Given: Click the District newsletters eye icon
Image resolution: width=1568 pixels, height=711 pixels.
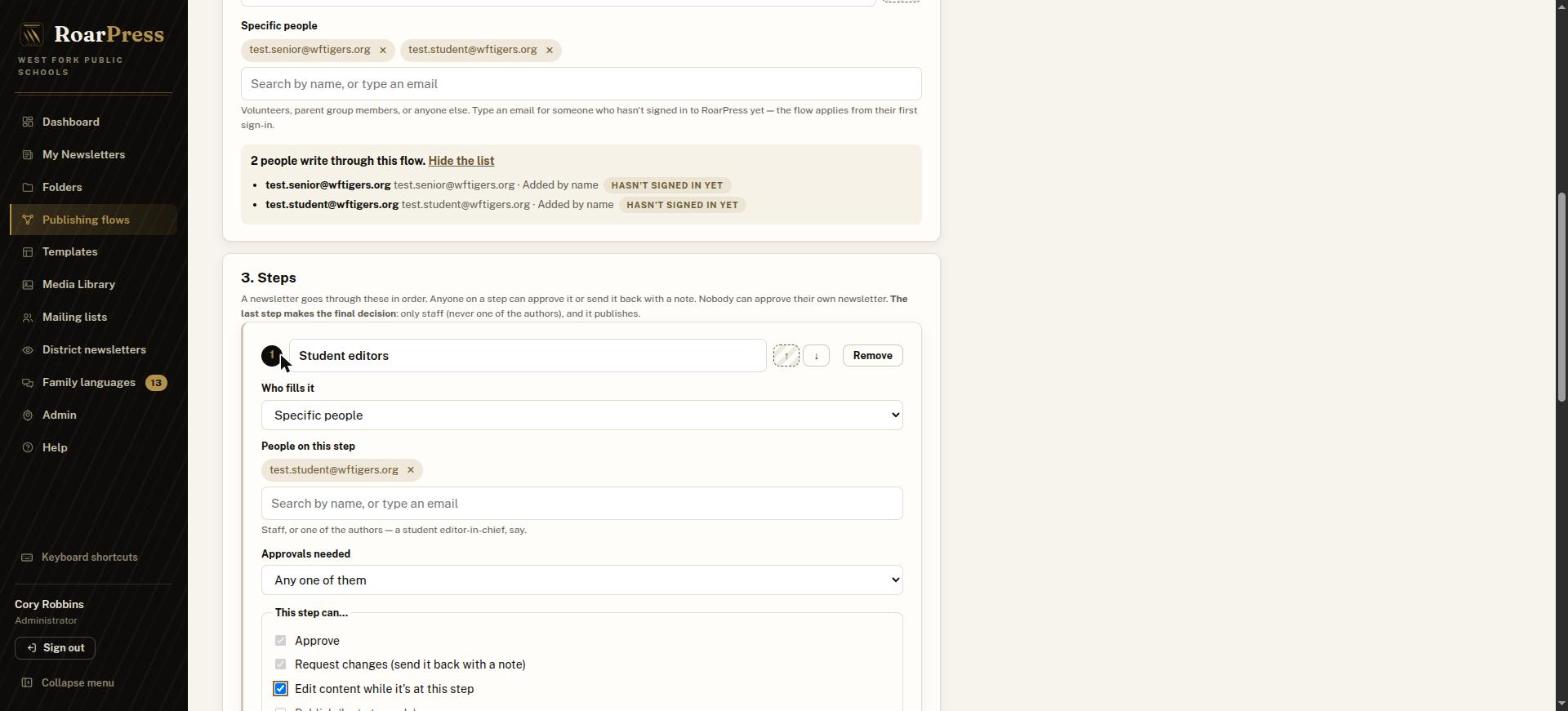Looking at the screenshot, I should (x=28, y=350).
